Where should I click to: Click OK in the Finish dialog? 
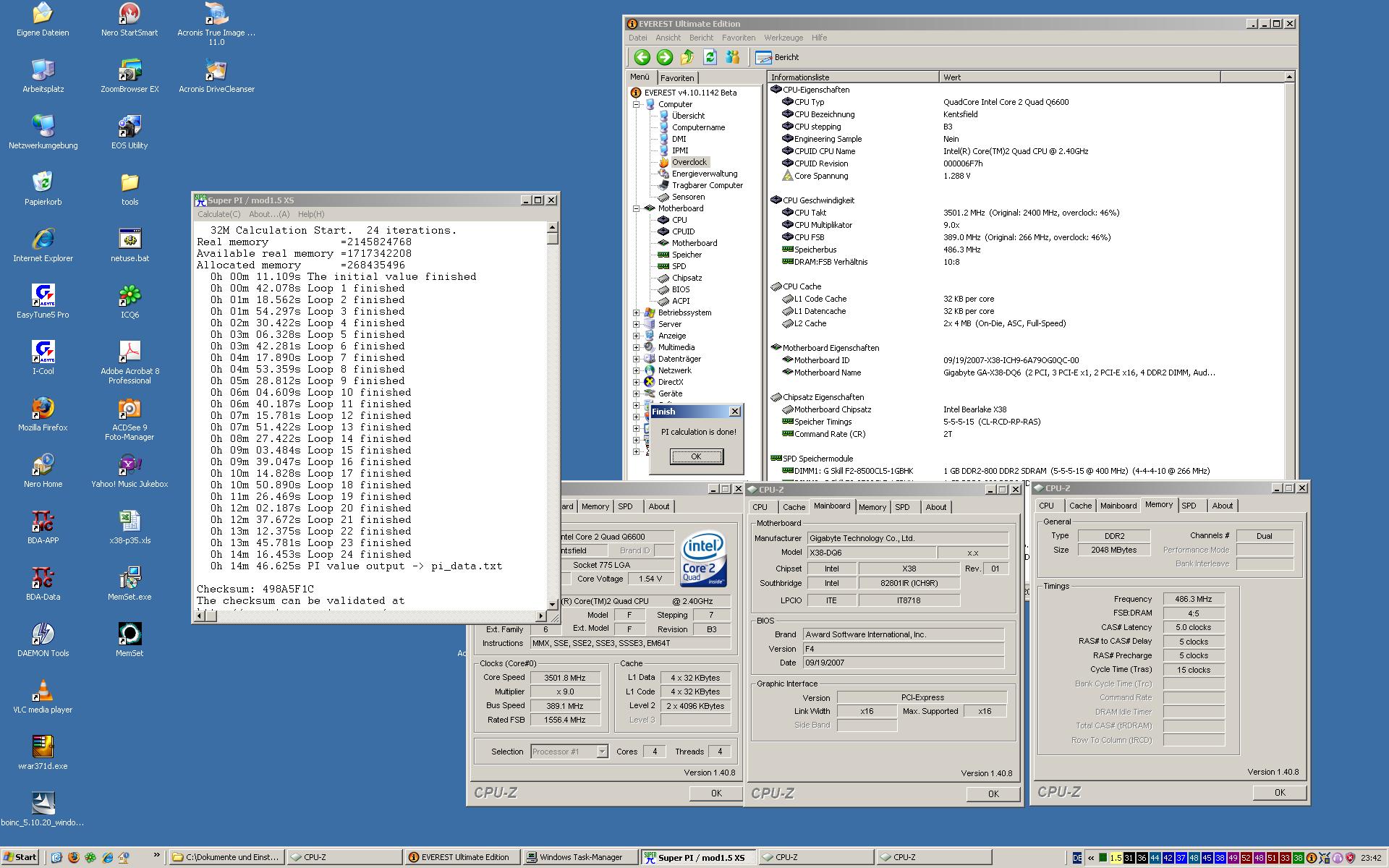696,456
